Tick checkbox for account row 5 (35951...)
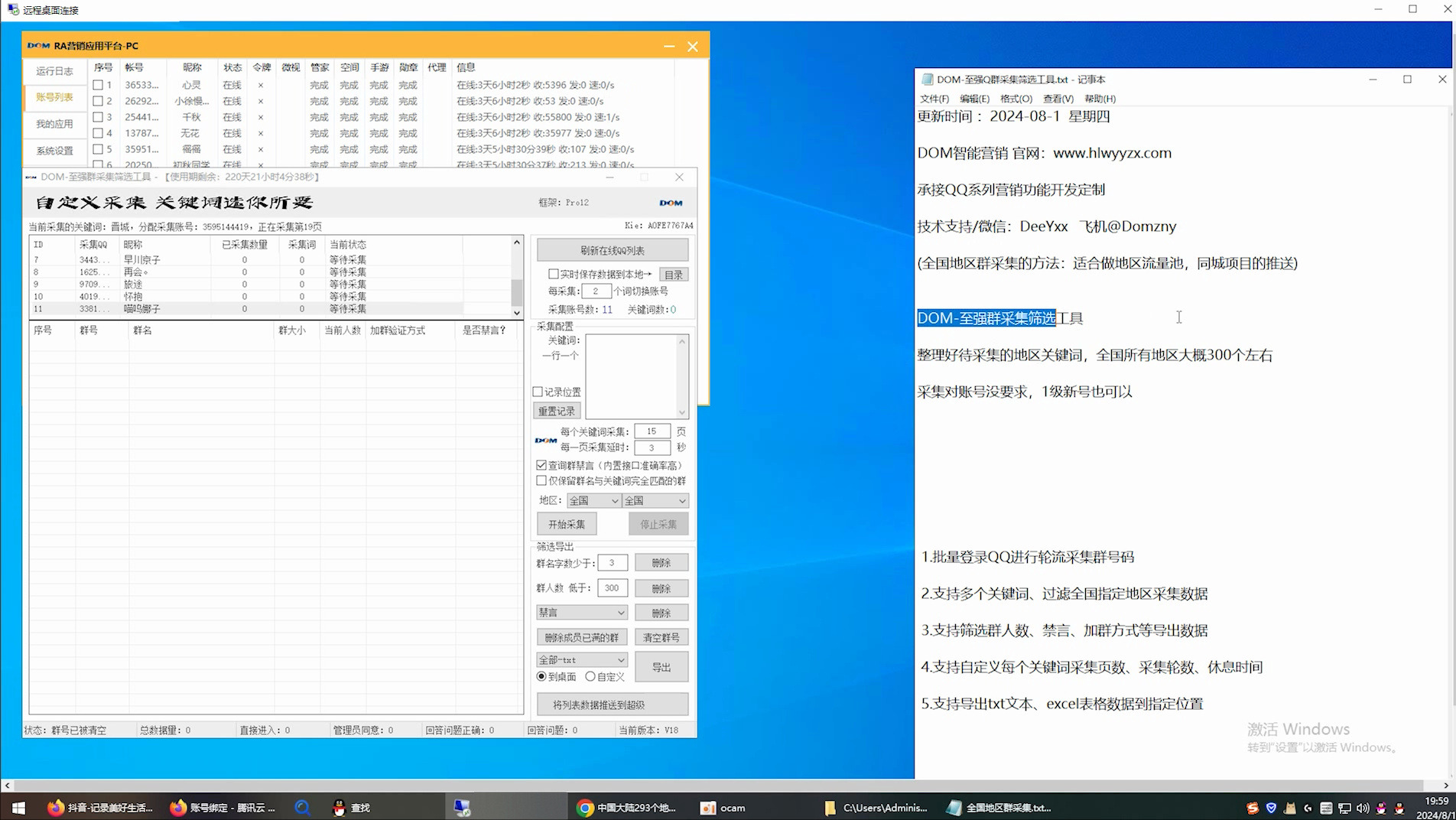The image size is (1456, 820). coord(98,149)
